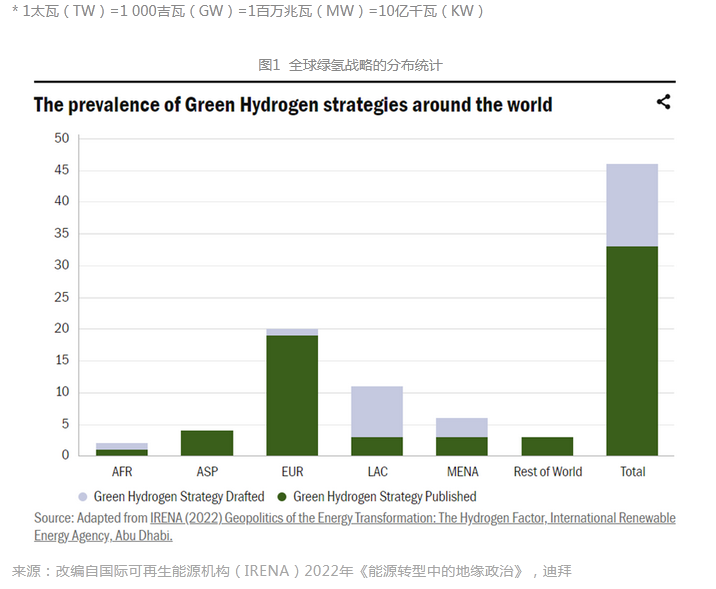Select the Drafted segment of the MENA bar
The width and height of the screenshot is (716, 589).
click(462, 427)
